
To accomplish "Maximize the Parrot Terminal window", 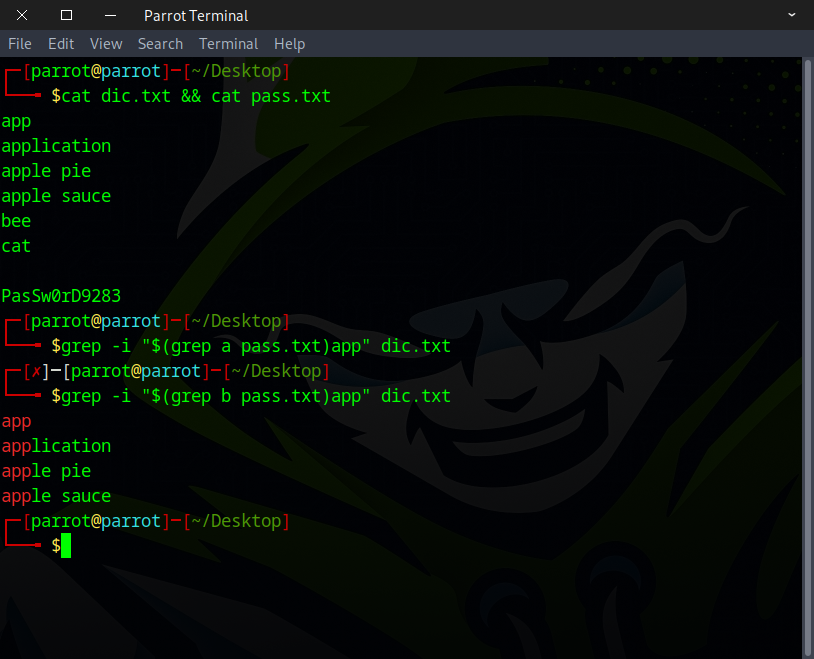I will tap(66, 15).
